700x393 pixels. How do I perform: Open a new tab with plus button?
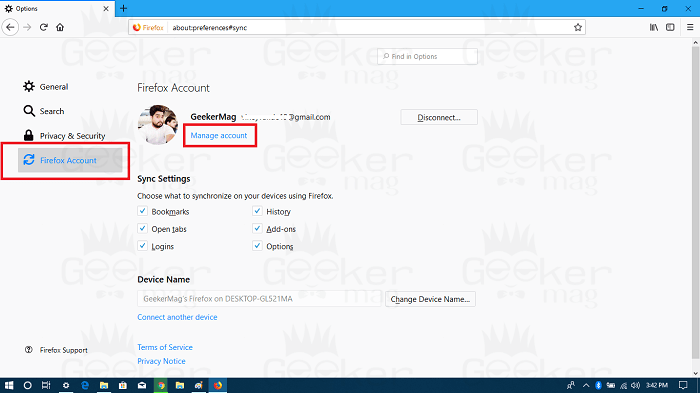(x=124, y=8)
